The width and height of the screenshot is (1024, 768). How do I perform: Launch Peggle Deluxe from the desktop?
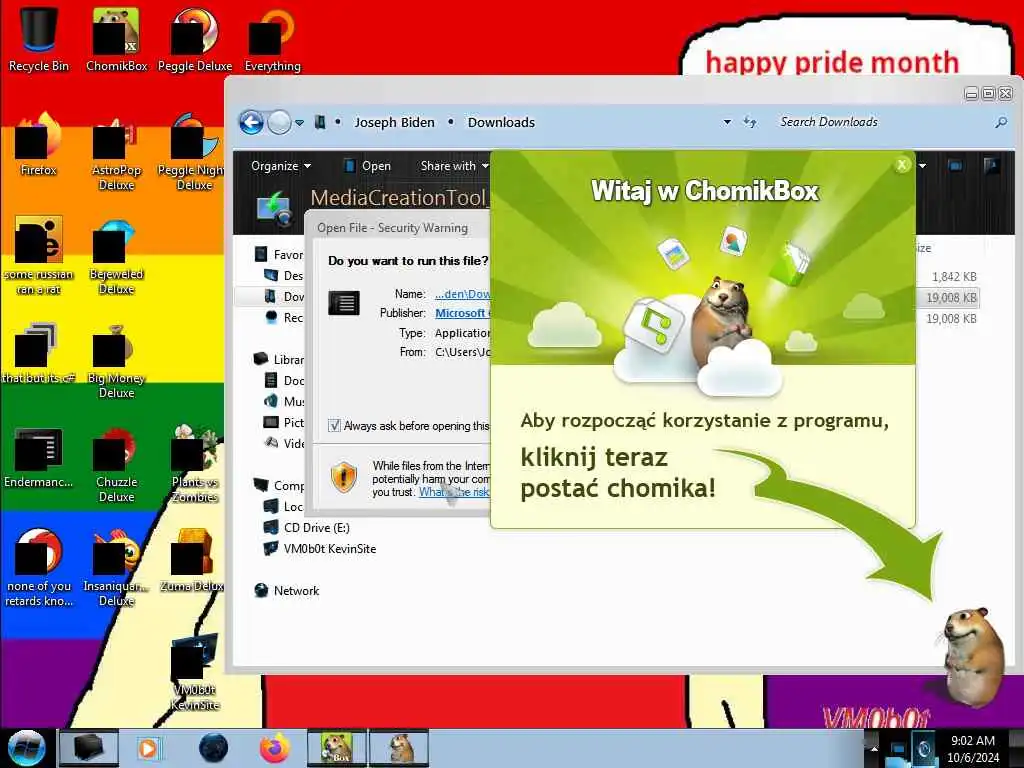click(x=195, y=37)
